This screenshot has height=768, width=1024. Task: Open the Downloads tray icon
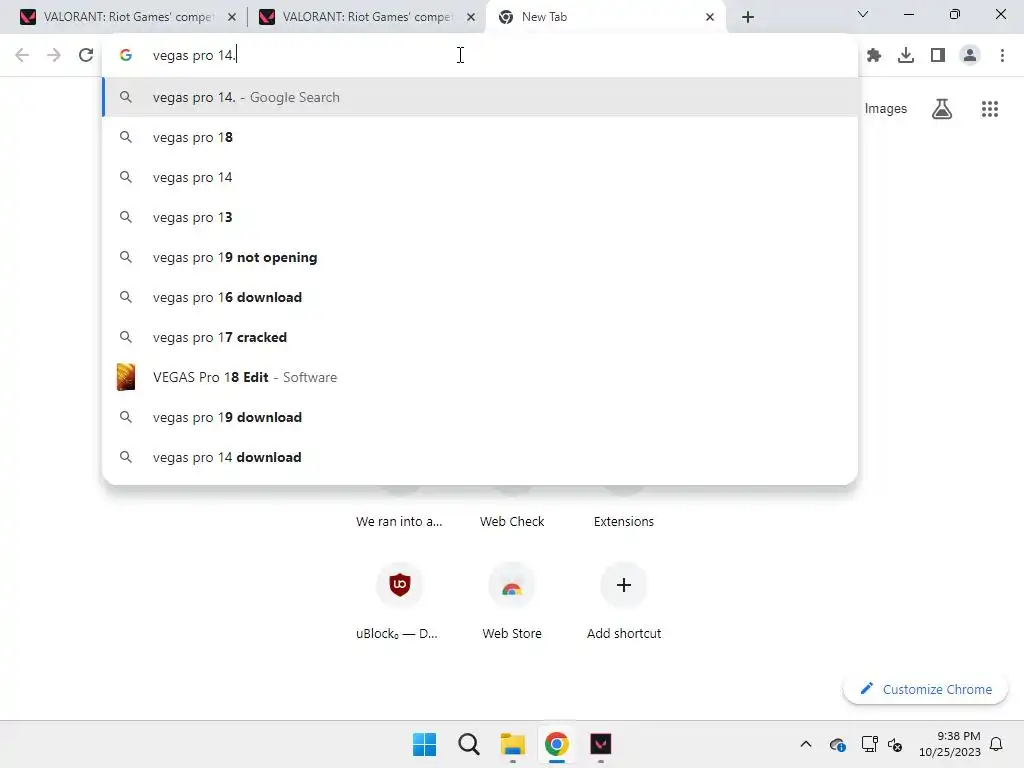[x=906, y=56]
